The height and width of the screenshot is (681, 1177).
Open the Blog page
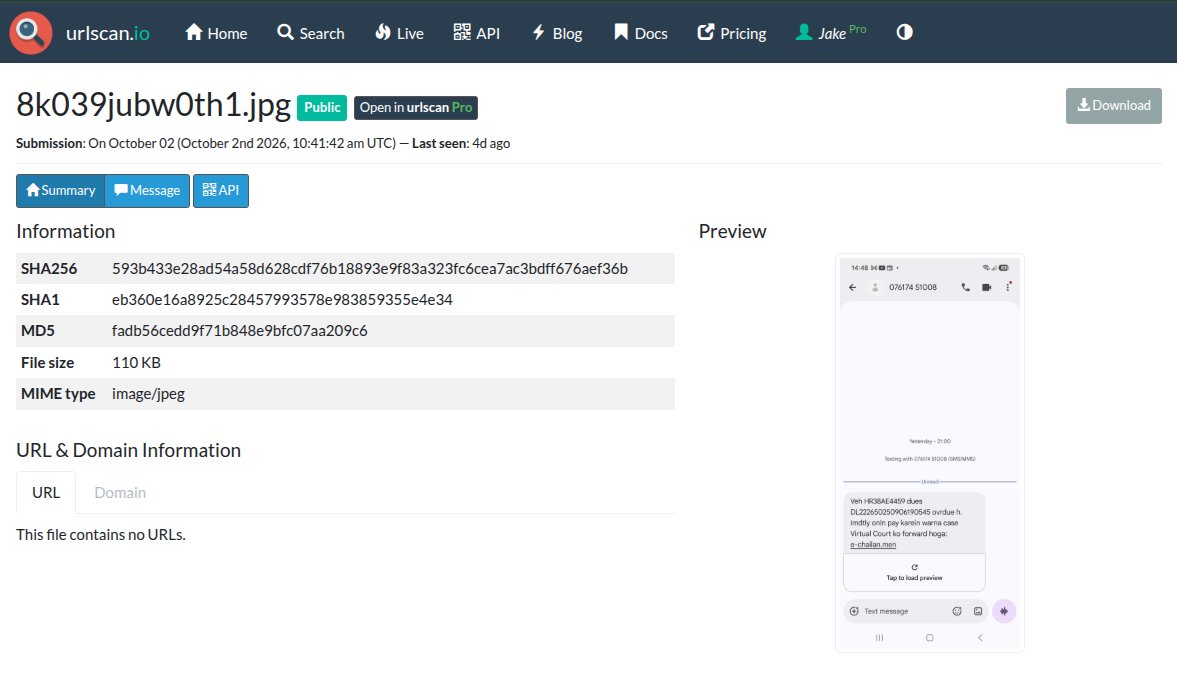(x=557, y=33)
